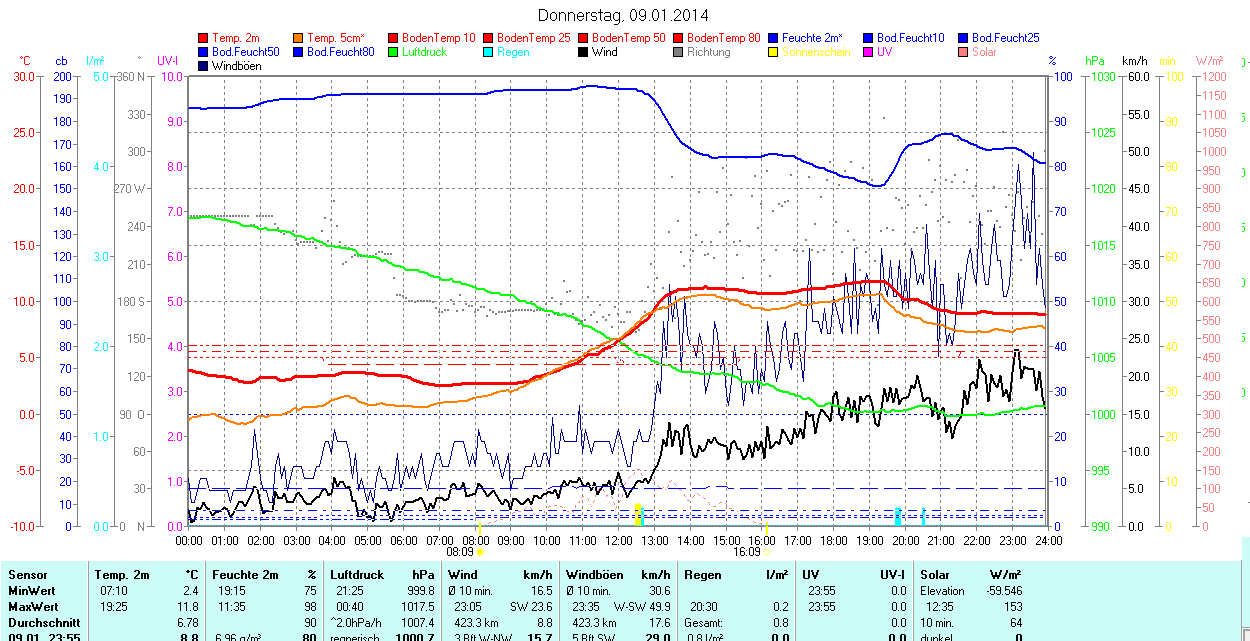Click the green Luftdruck legend square
The image size is (1250, 641).
[x=394, y=52]
